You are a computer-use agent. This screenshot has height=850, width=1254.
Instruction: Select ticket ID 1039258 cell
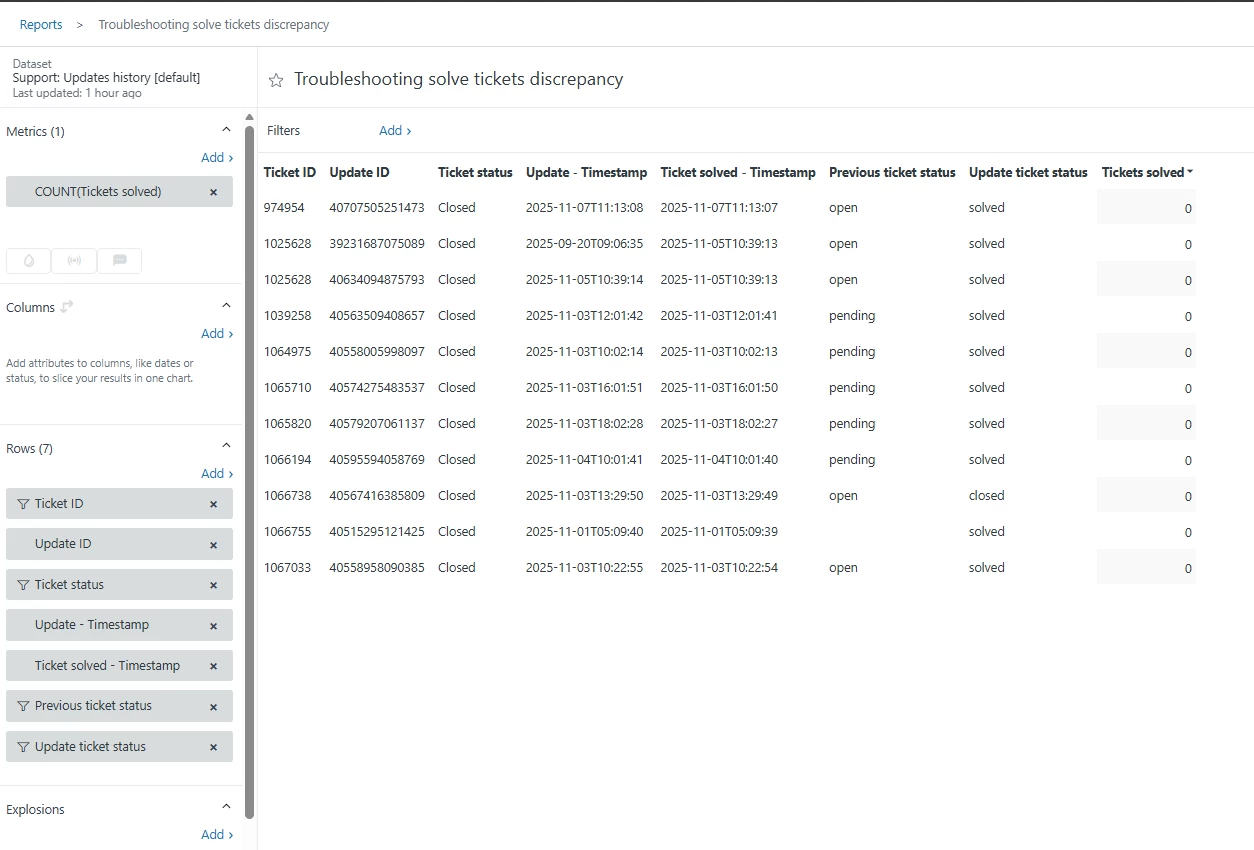point(288,316)
